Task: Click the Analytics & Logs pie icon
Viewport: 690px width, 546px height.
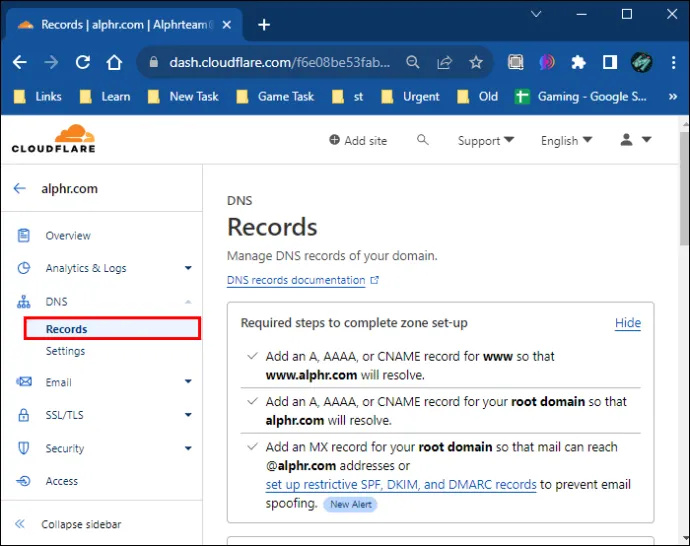Action: point(23,268)
